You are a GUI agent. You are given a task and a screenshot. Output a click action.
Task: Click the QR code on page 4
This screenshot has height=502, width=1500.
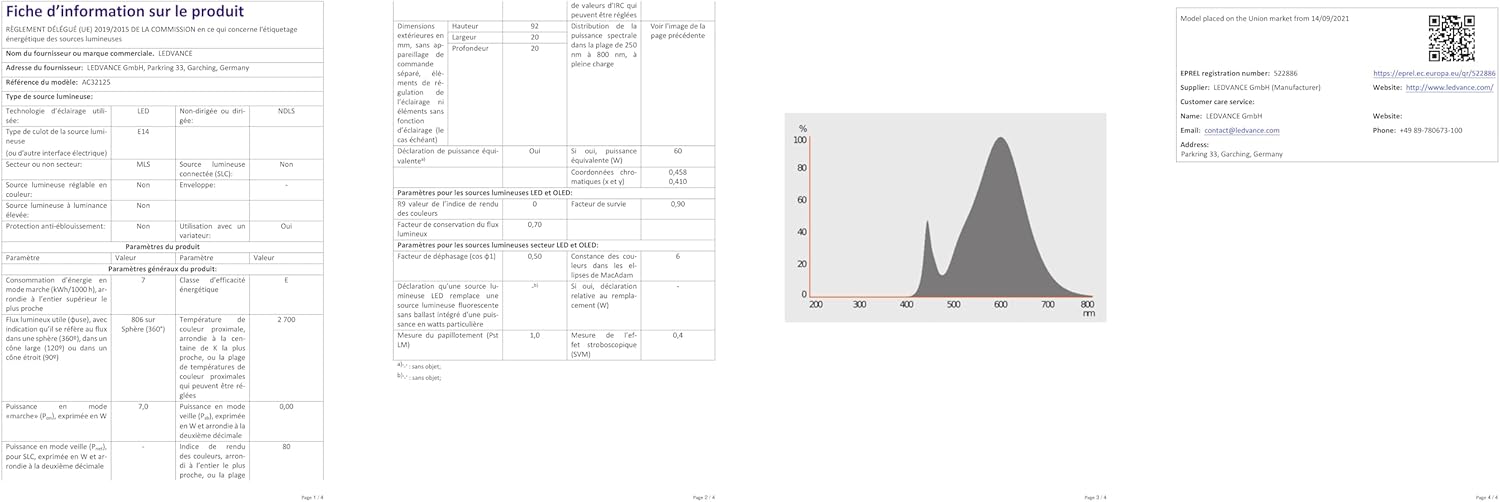coord(1451,40)
